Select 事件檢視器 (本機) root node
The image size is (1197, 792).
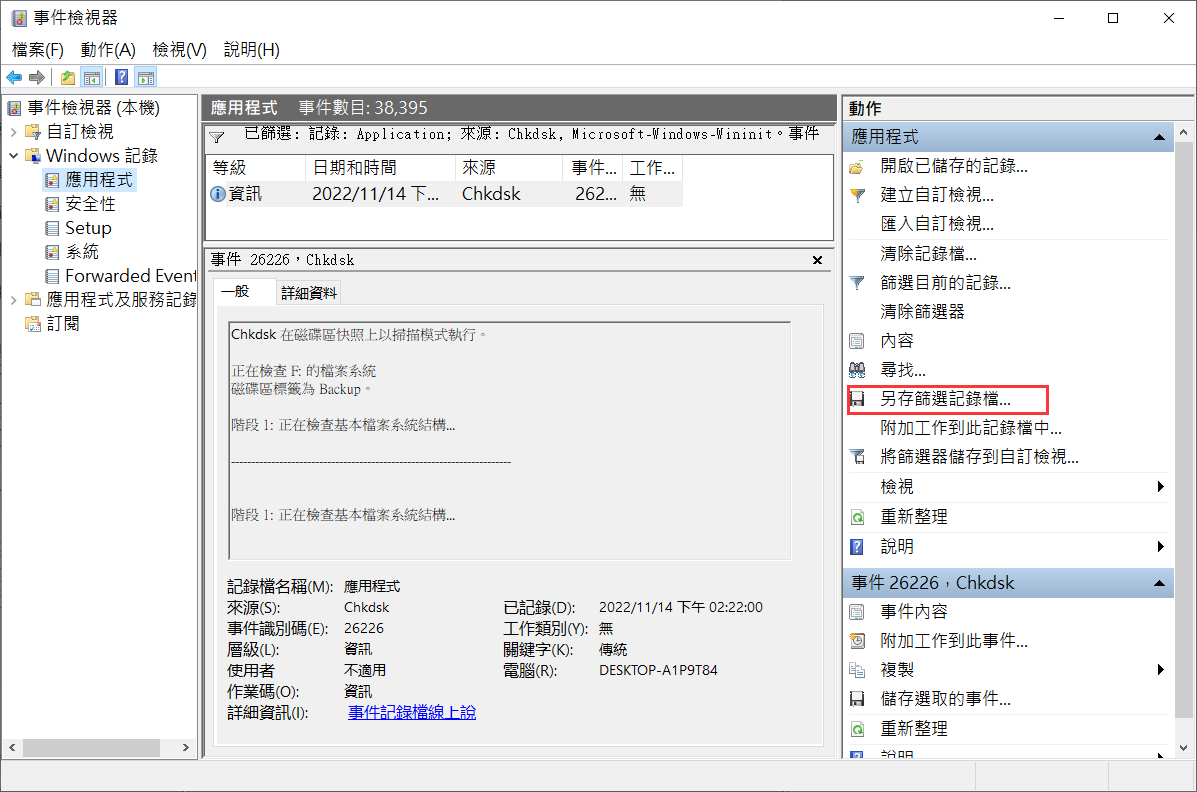pos(93,108)
